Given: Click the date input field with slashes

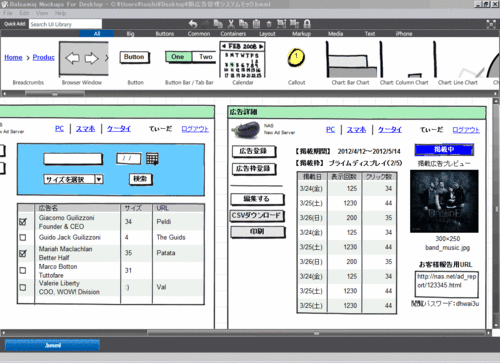Looking at the screenshot, I should 129,159.
